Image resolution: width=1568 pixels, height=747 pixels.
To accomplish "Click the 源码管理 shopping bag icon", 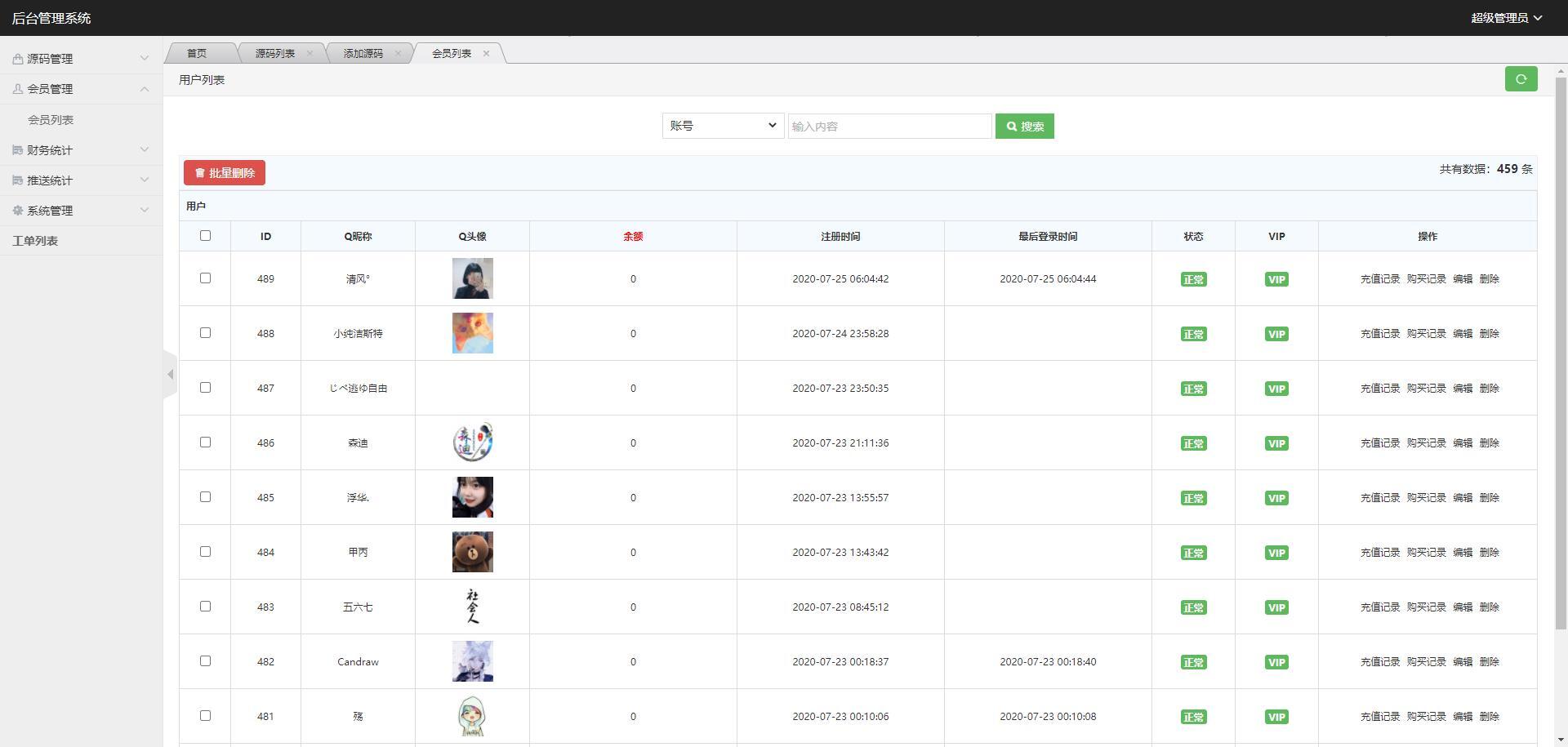I will click(18, 58).
